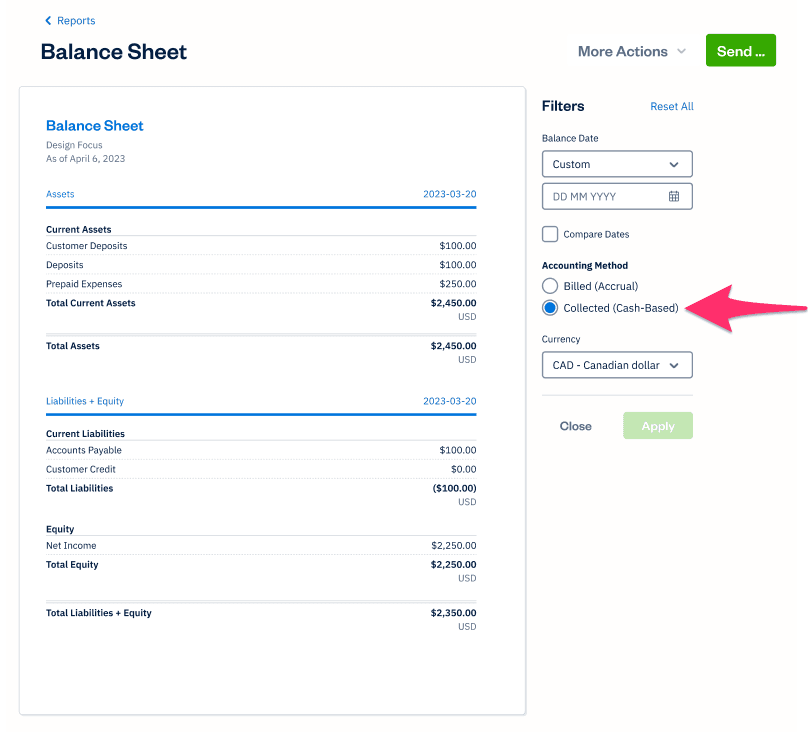Open the Custom balance date dropdown

pos(617,164)
